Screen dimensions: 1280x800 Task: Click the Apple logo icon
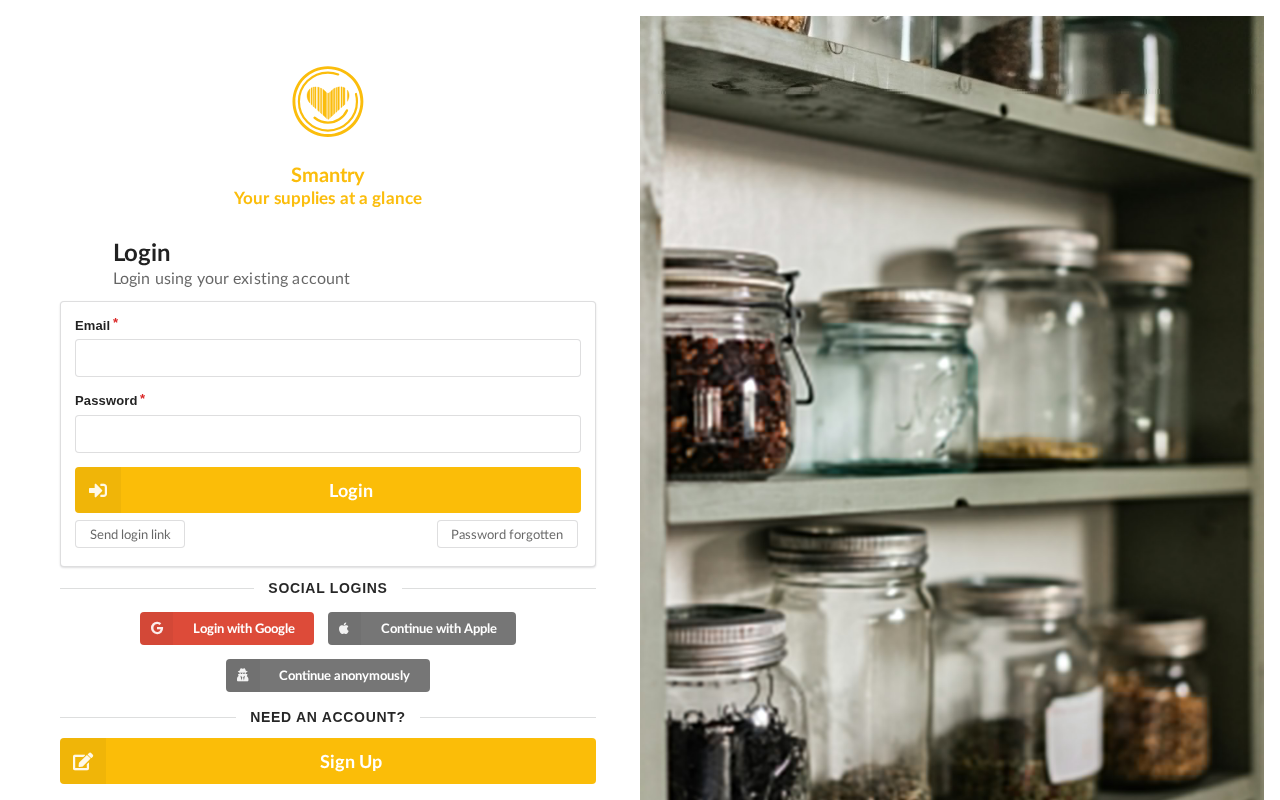(x=344, y=628)
